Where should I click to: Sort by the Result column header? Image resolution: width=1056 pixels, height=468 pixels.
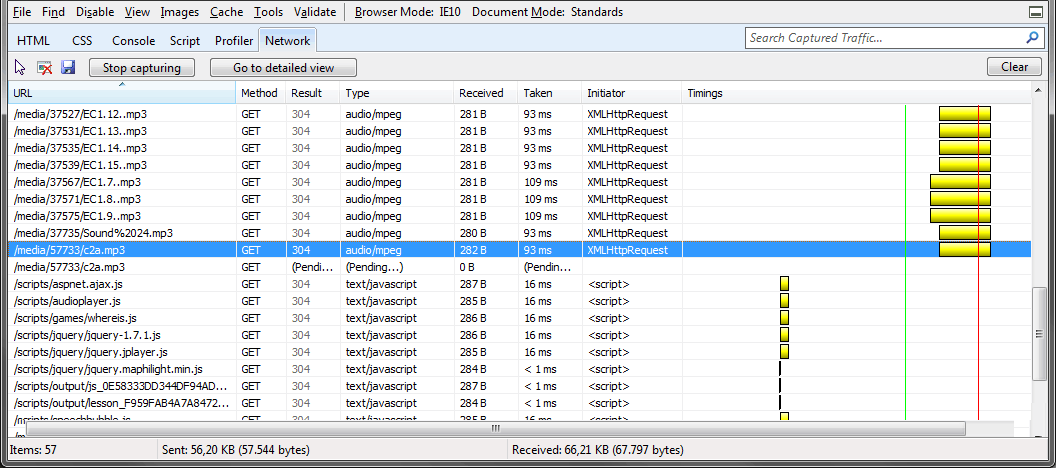tap(312, 93)
